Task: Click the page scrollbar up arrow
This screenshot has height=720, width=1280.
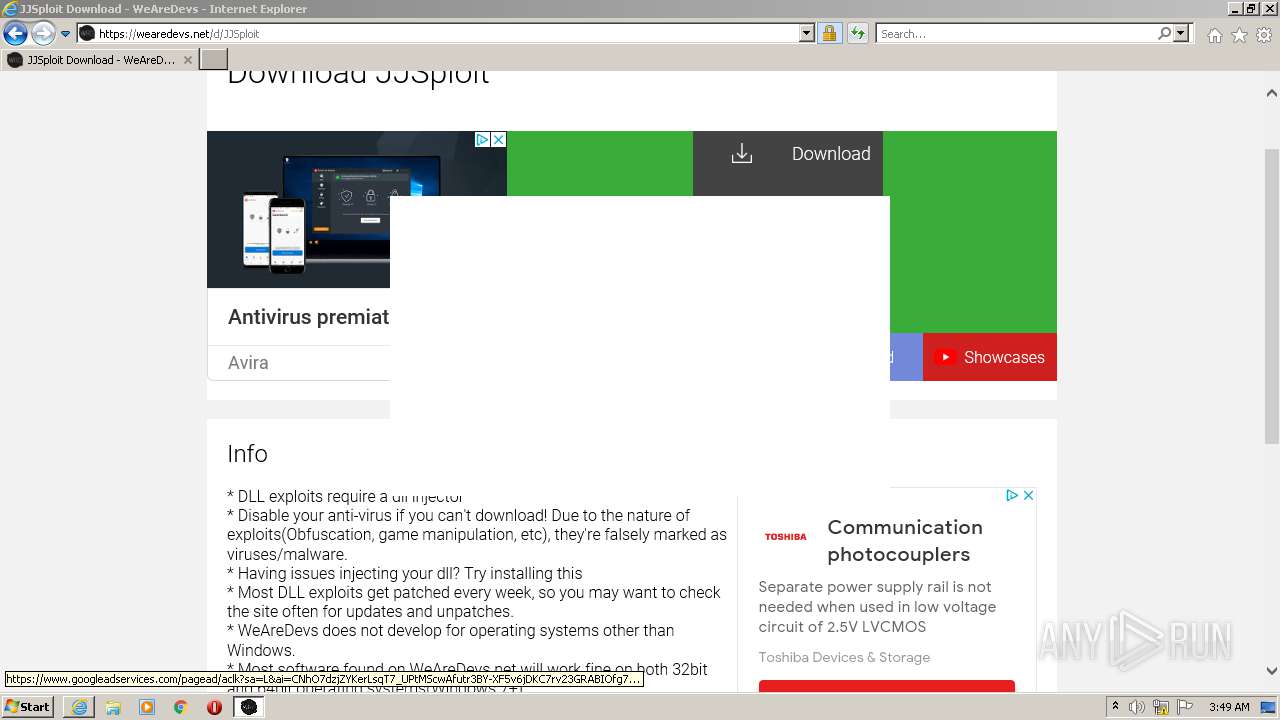Action: (x=1271, y=93)
